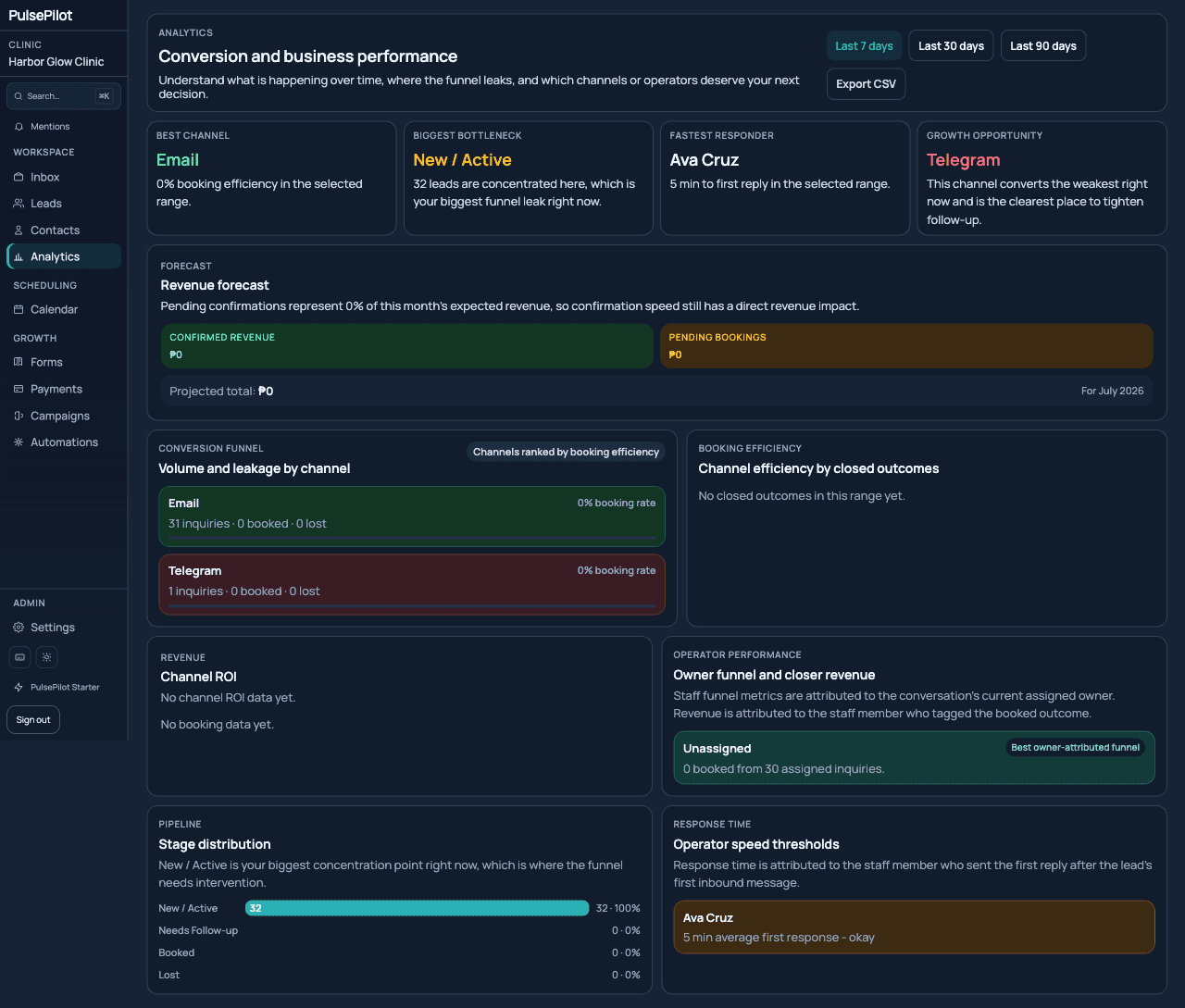Focus the sidebar Search field
The height and width of the screenshot is (1008, 1185).
63,95
